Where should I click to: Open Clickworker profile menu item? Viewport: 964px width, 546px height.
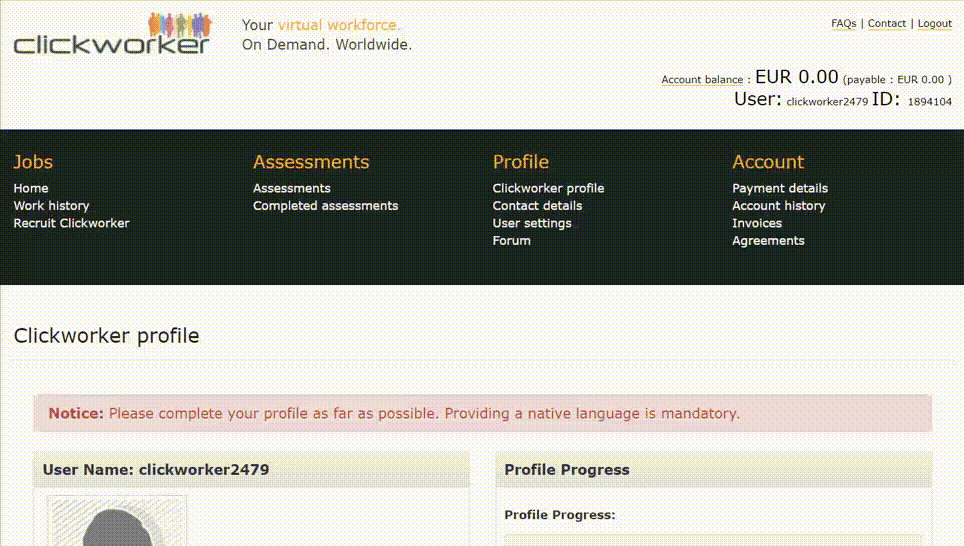548,188
